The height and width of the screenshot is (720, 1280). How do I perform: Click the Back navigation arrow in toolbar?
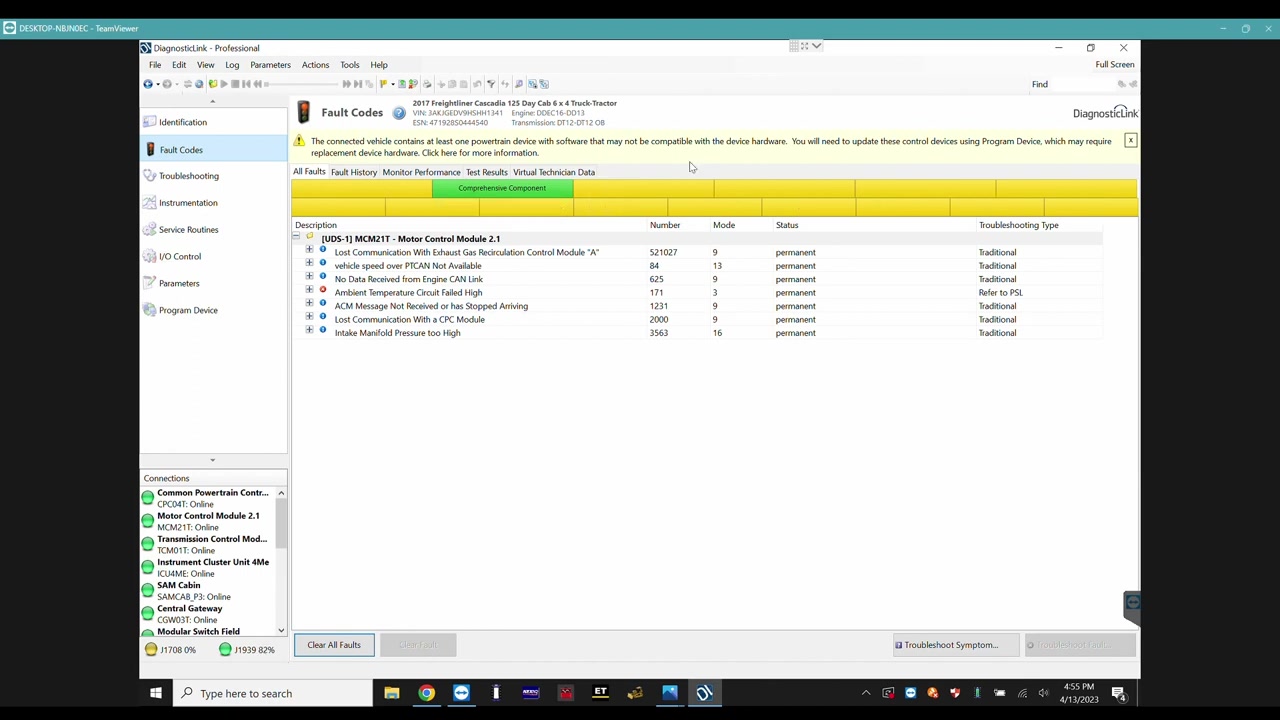tap(148, 84)
